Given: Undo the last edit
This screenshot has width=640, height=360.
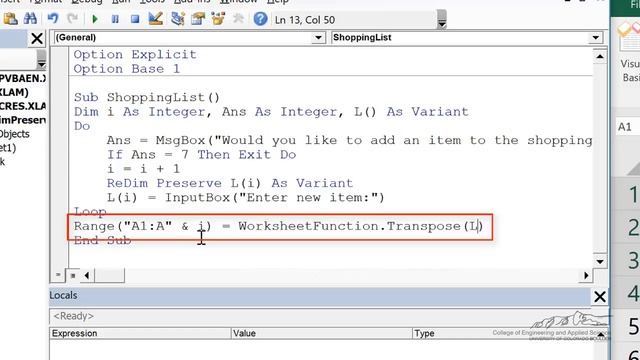Looking at the screenshot, I should pos(53,19).
